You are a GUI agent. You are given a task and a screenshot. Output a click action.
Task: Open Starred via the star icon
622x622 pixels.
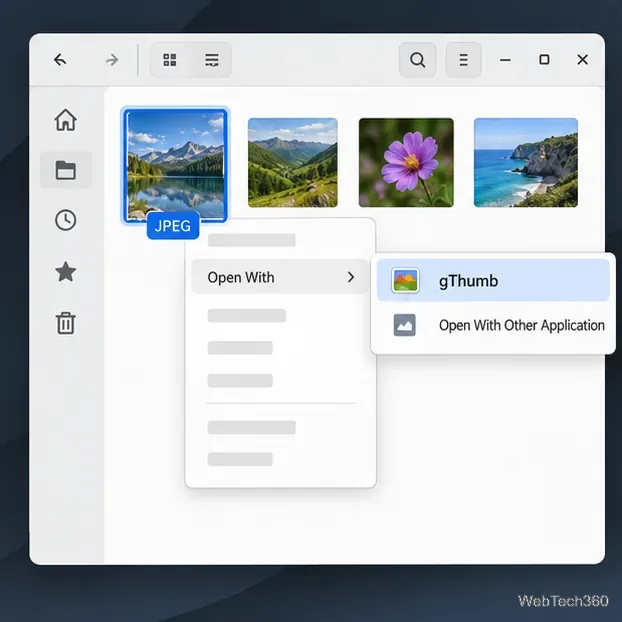pyautogui.click(x=65, y=272)
